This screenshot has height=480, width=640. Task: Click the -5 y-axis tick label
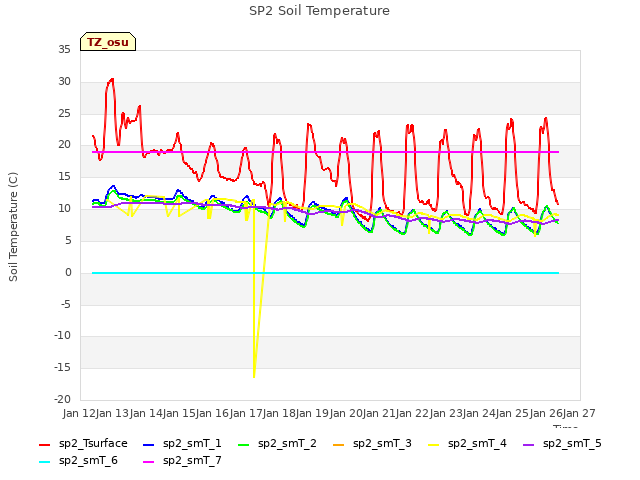click(65, 304)
